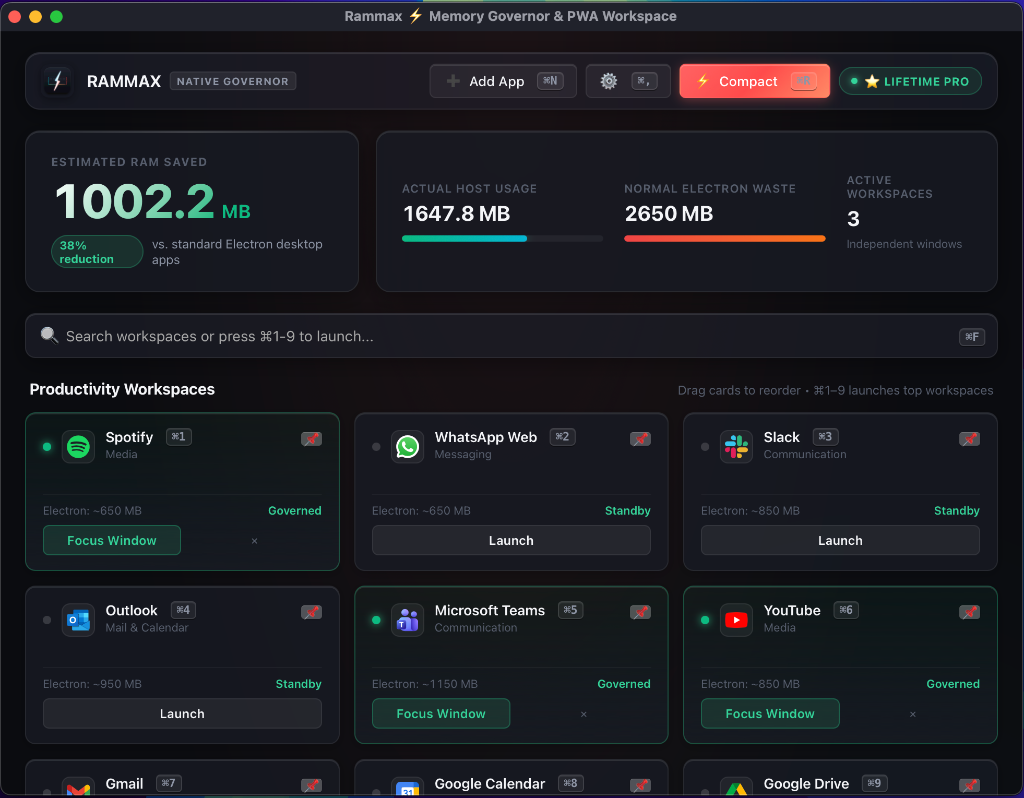Click the star icon in Lifetime Pro badge
This screenshot has height=798, width=1024.
tap(872, 81)
